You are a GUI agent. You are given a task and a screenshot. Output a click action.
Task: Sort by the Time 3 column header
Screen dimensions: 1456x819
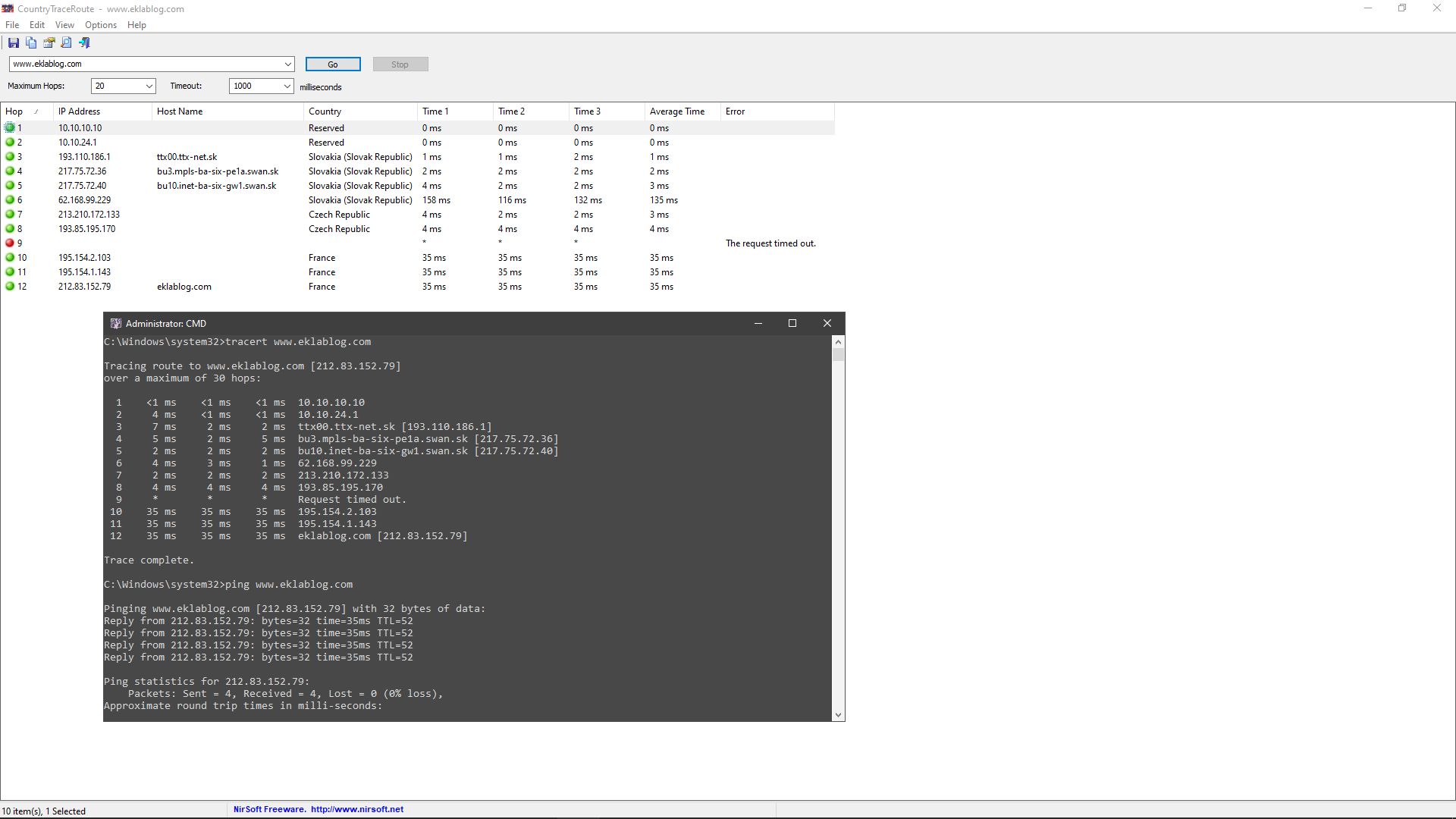[x=607, y=111]
